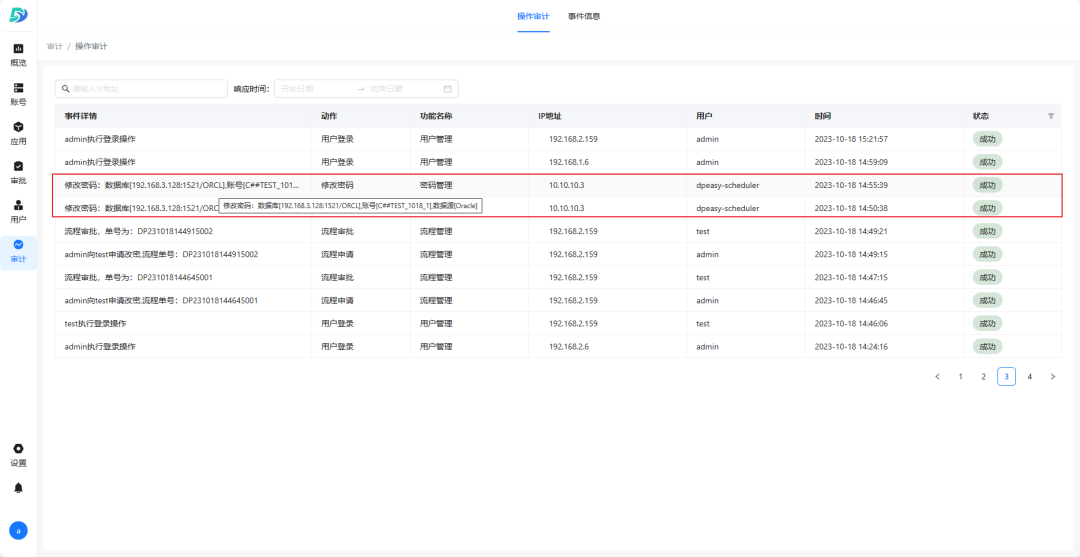Pick the 开始日期 start date field

(x=313, y=89)
